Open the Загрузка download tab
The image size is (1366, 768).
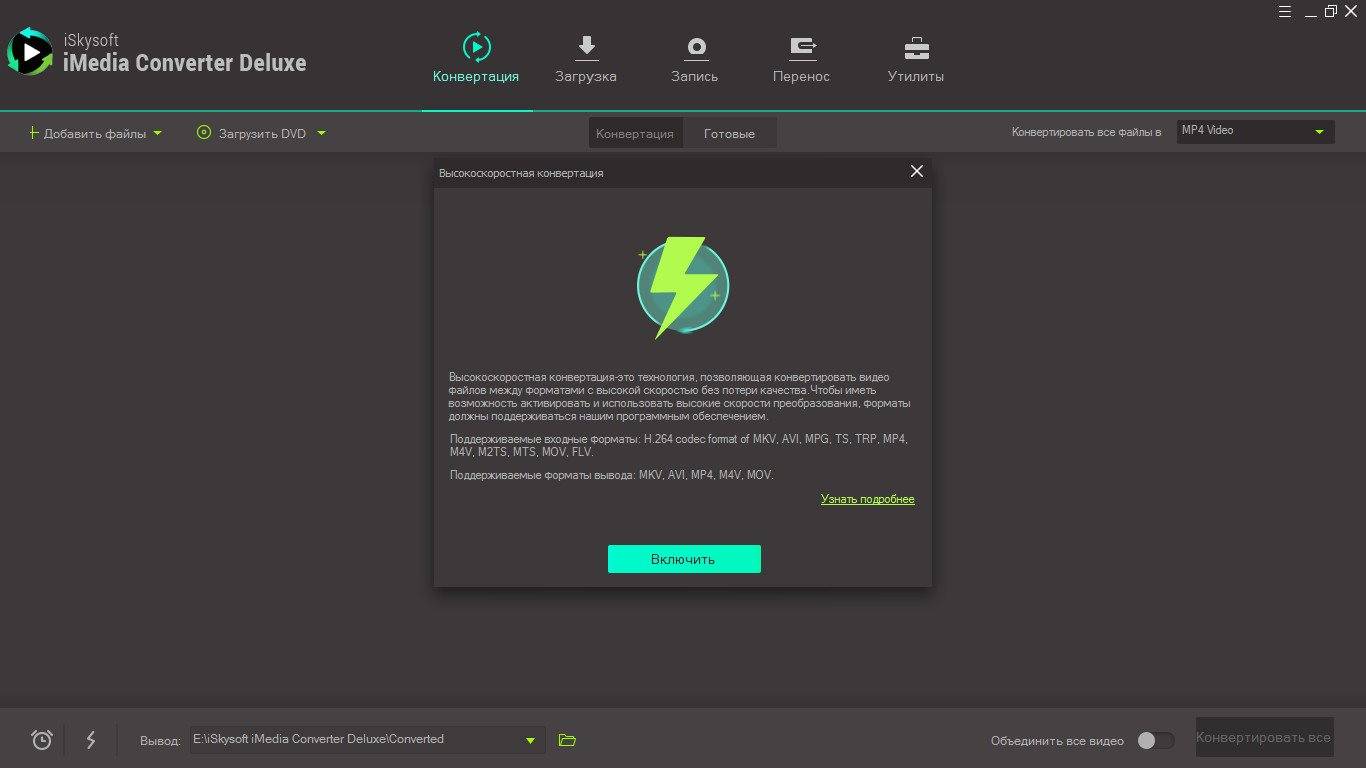pyautogui.click(x=586, y=58)
